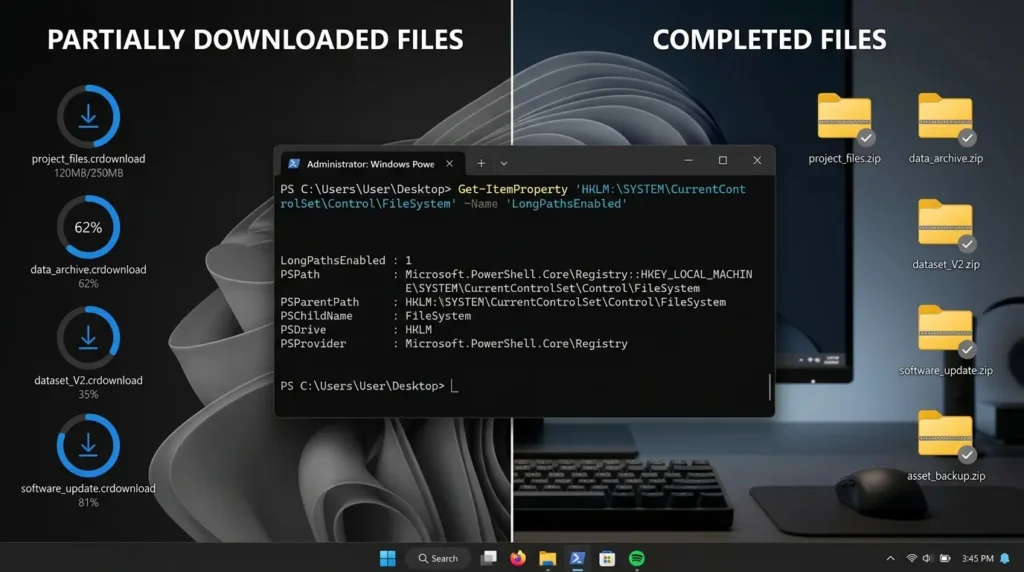Click the project_files.crdownload file name
Screen dimensions: 1024x572
pos(88,159)
